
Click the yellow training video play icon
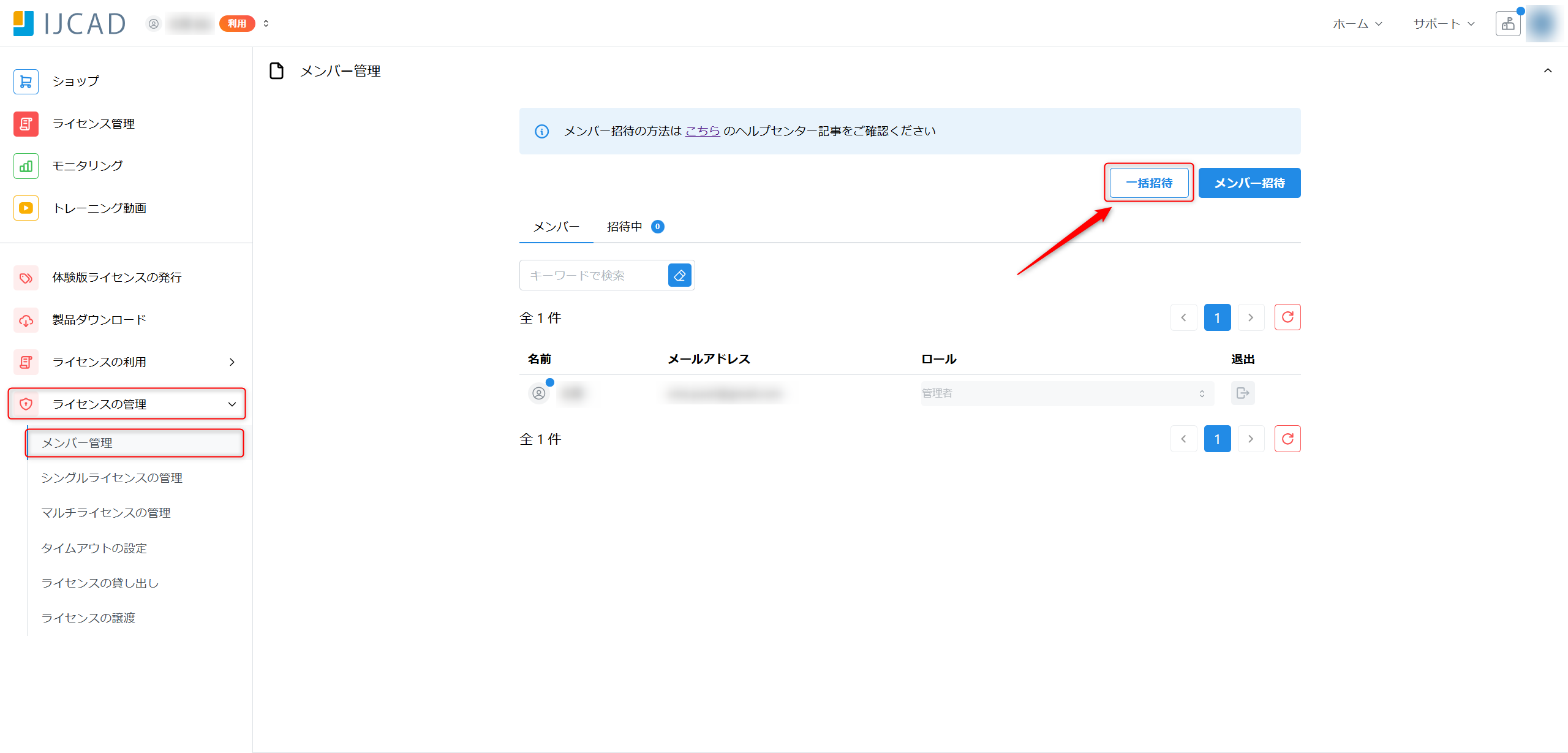click(x=26, y=208)
